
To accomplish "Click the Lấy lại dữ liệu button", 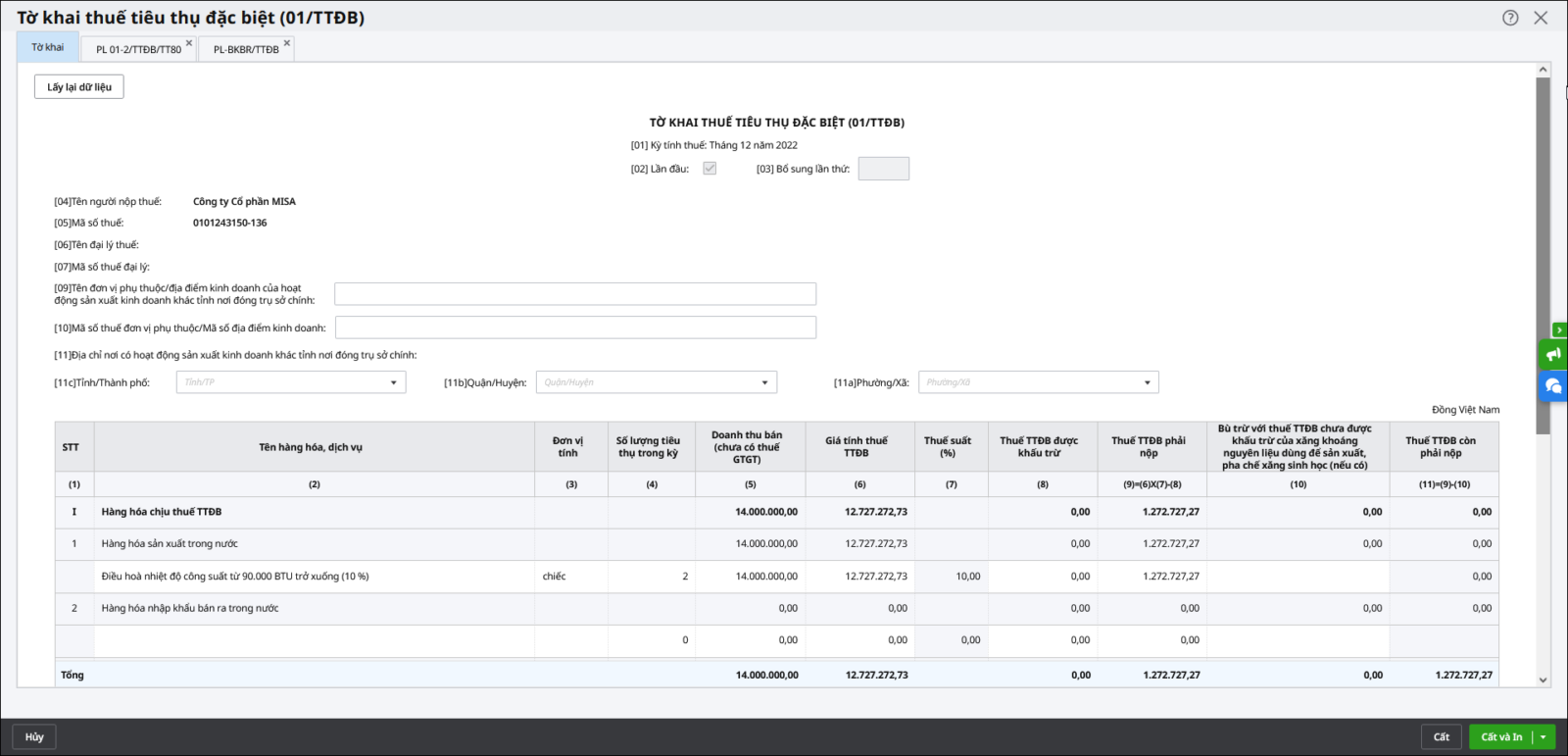I will (79, 87).
